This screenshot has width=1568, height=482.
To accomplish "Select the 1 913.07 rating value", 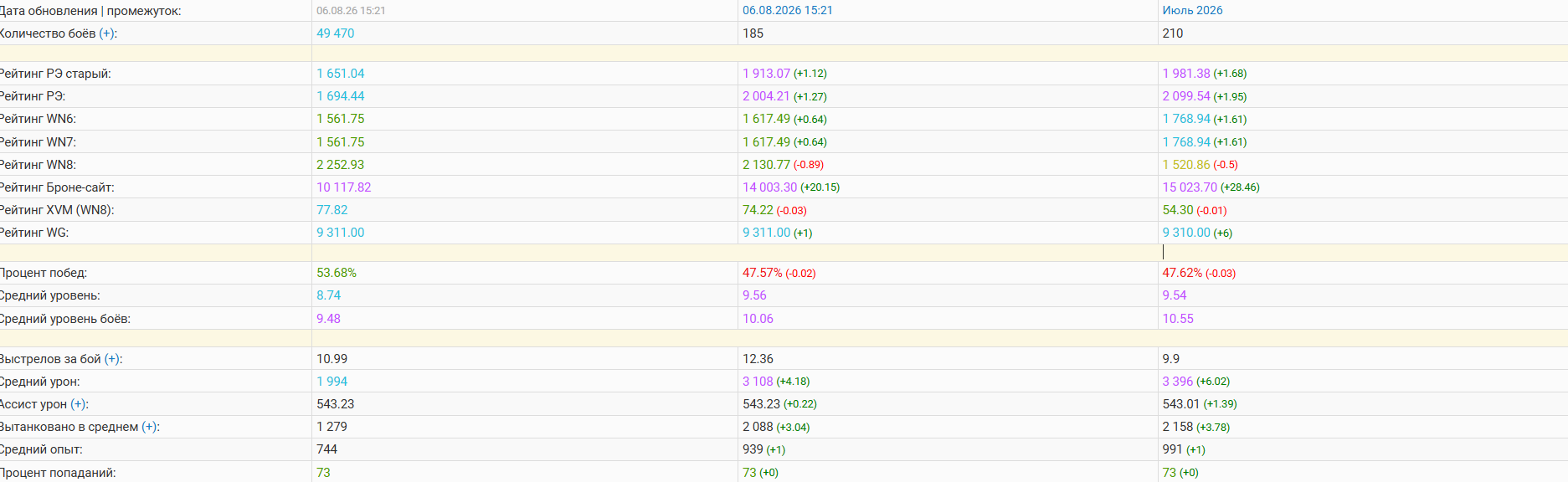I will (766, 74).
